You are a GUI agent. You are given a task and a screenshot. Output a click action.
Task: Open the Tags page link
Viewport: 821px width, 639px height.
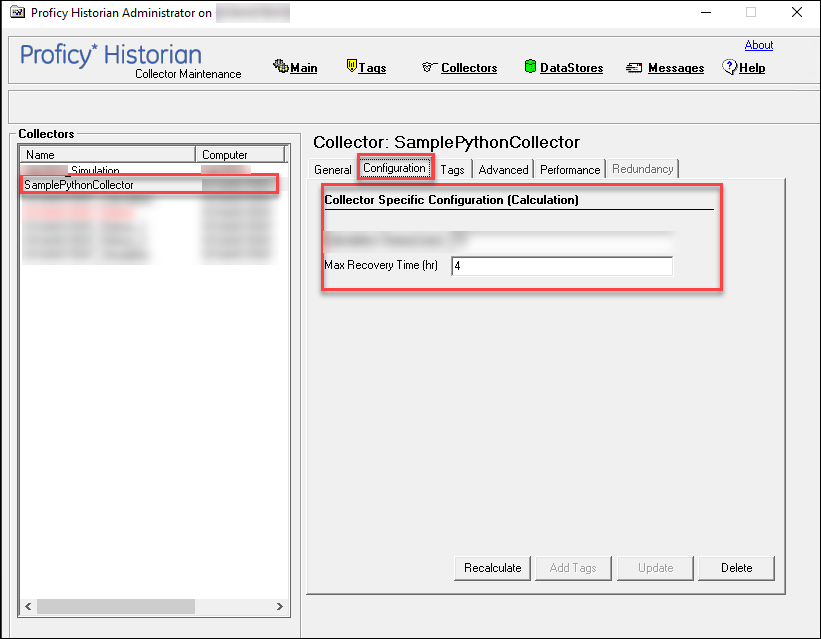372,68
